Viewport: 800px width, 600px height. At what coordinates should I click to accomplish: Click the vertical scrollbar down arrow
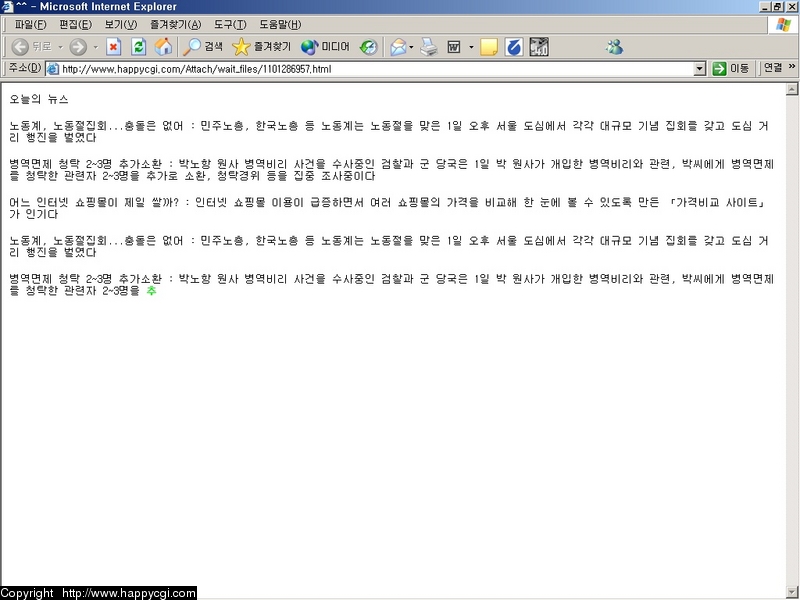click(792, 593)
